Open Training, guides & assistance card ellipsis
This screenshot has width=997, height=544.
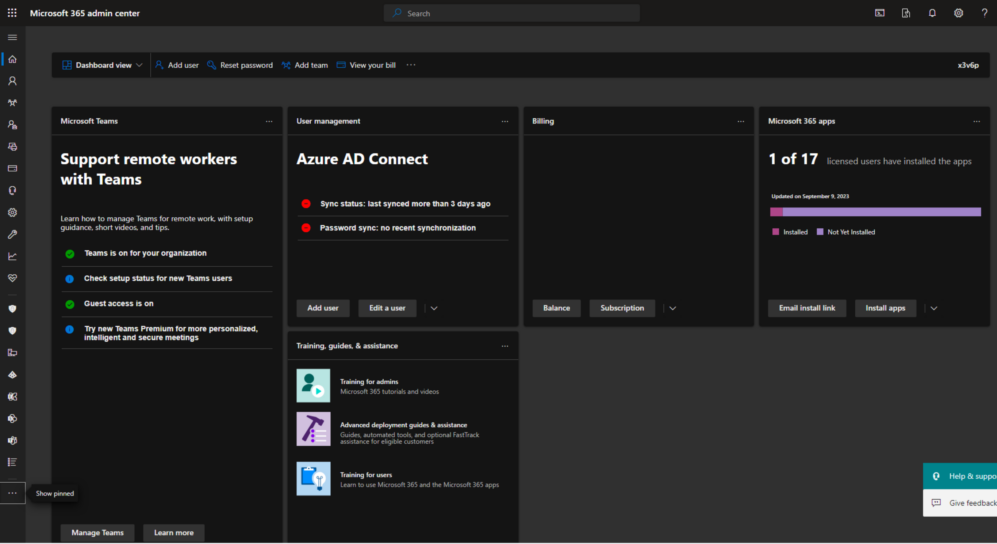505,346
